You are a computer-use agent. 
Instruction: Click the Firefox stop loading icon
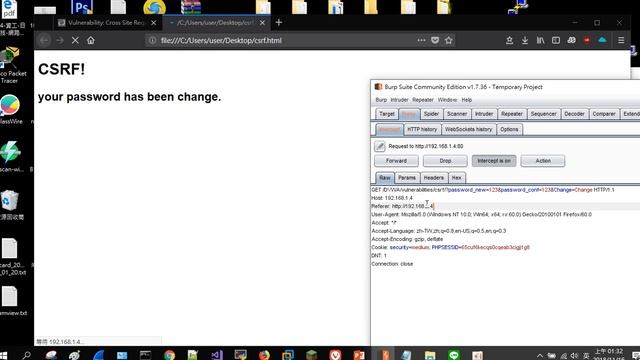[x=75, y=40]
